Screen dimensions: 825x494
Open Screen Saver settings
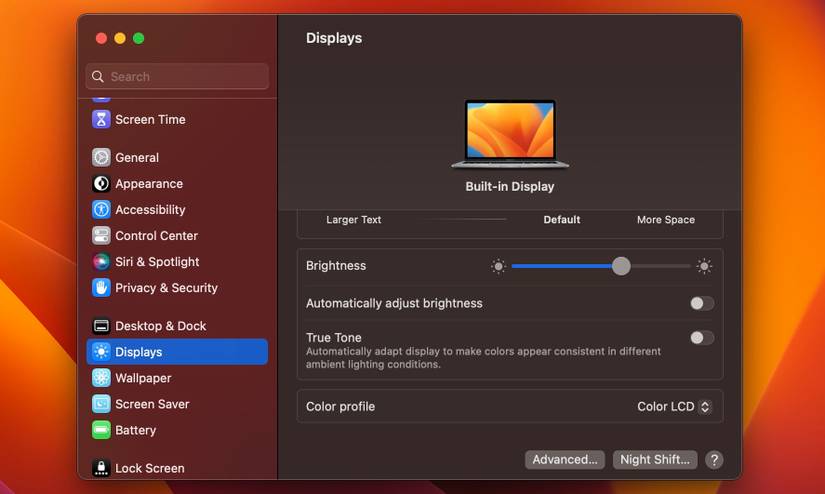click(x=152, y=404)
